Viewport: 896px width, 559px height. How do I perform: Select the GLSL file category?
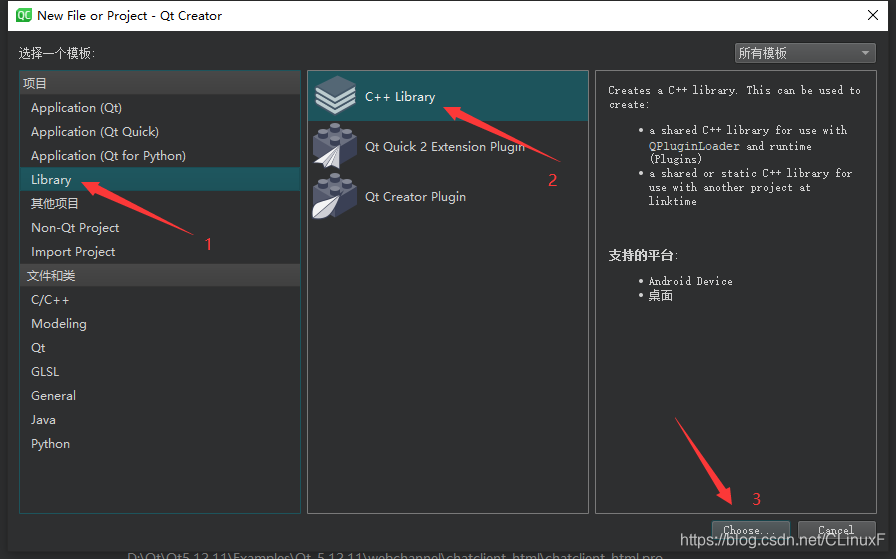(x=160, y=372)
